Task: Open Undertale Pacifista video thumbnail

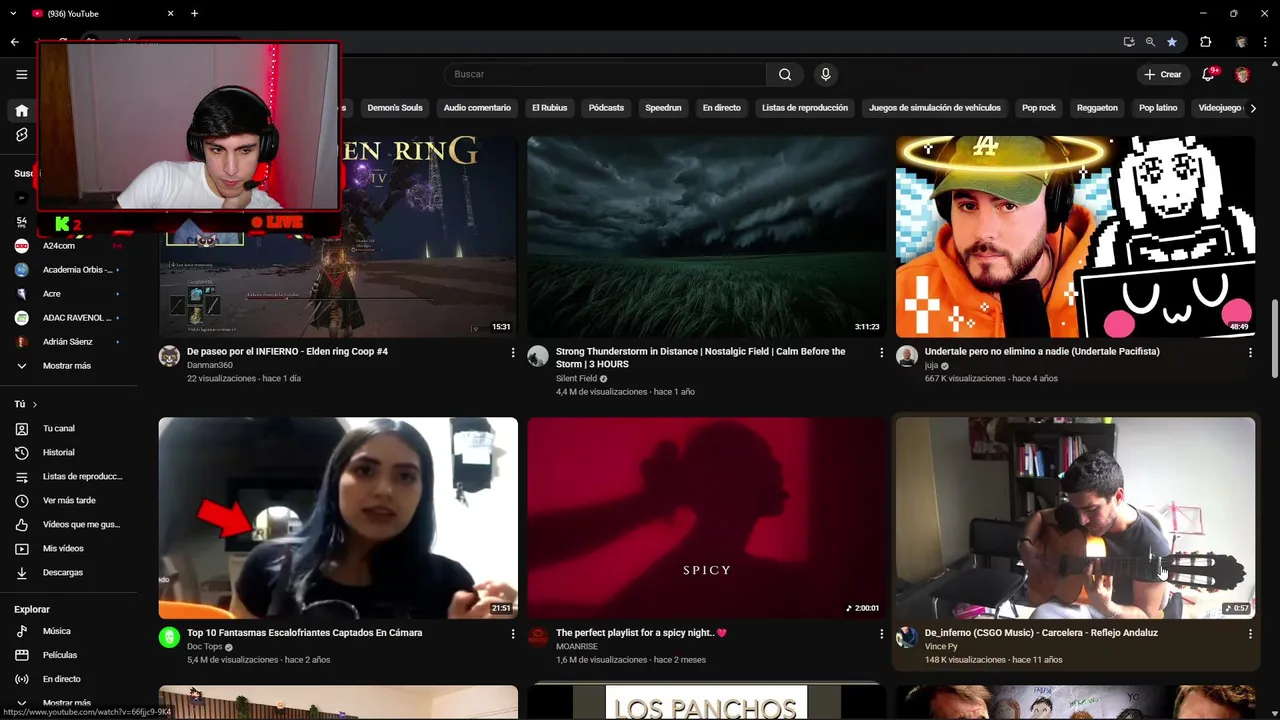Action: [x=1075, y=237]
